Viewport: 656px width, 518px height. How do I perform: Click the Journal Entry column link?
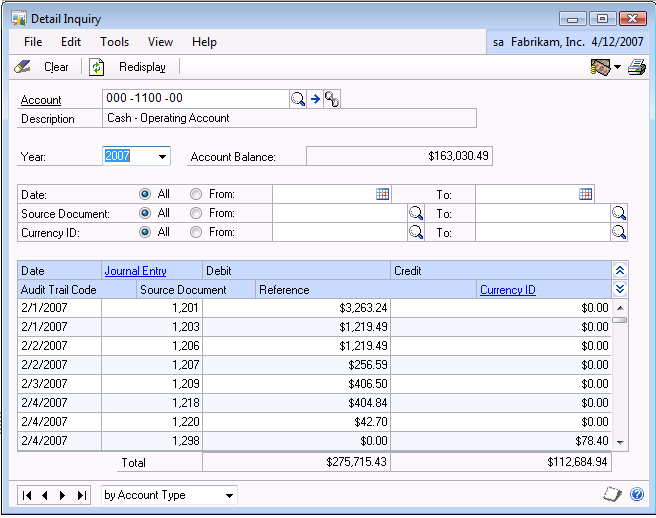(136, 271)
